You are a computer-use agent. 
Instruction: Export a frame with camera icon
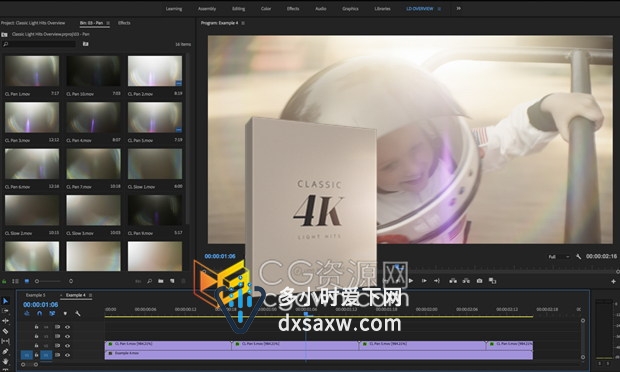[479, 281]
